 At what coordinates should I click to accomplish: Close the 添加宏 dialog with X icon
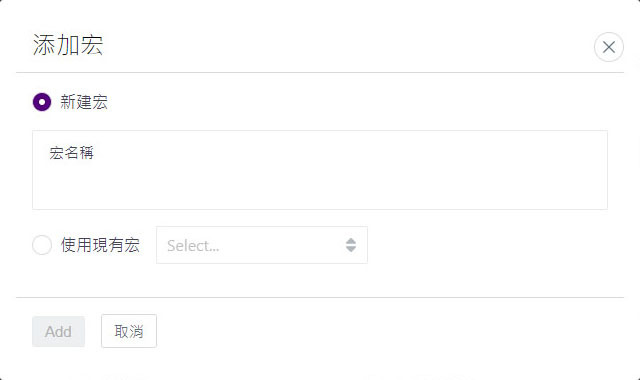coord(609,47)
